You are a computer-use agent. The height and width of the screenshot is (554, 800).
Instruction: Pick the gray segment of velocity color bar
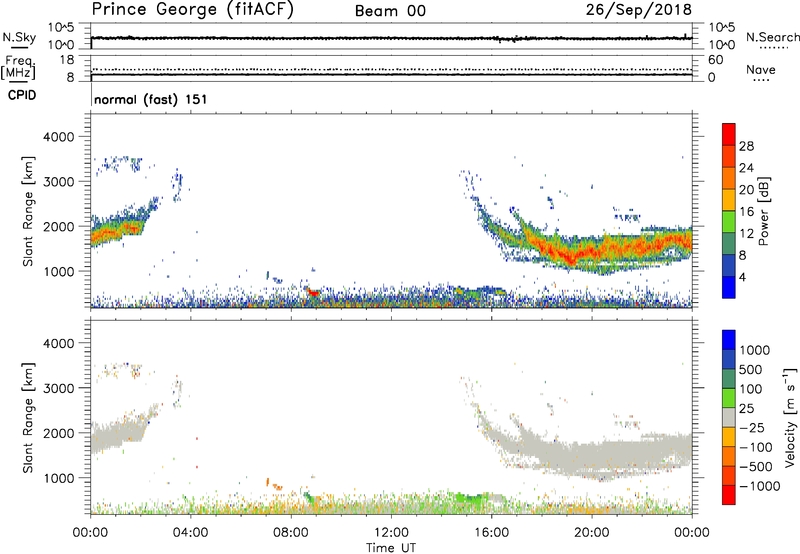(x=729, y=418)
